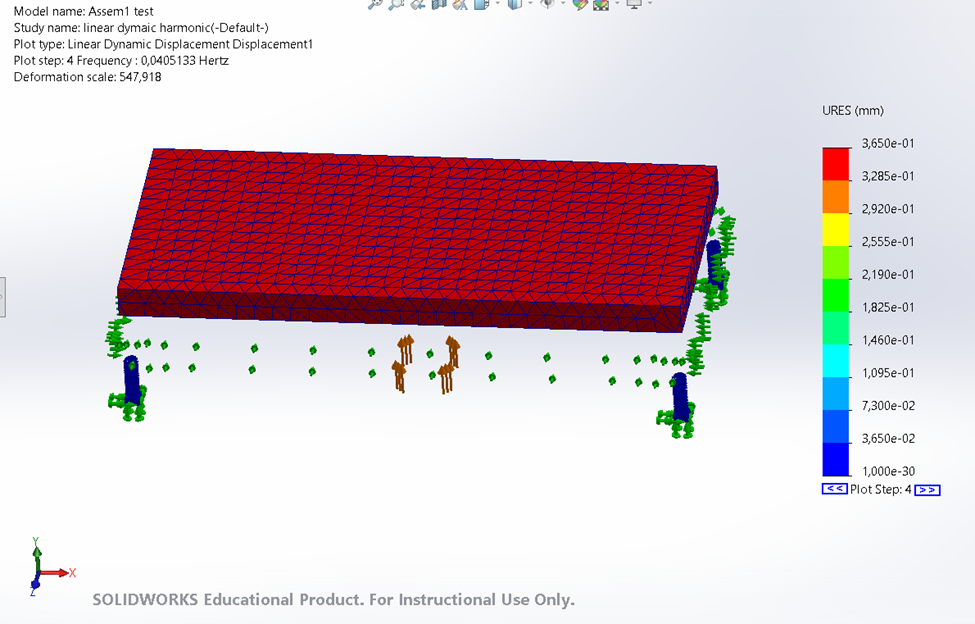Click the 'Model name: Assem1 test' text
975x624 pixels.
click(x=83, y=11)
